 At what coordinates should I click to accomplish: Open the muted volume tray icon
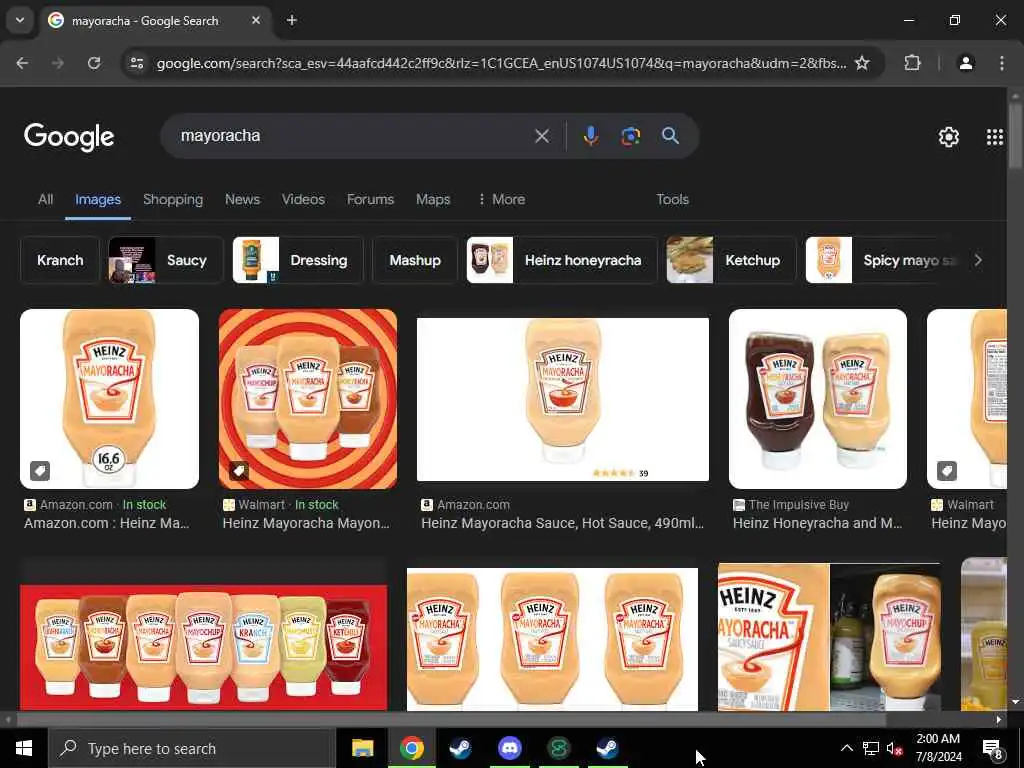coord(894,748)
